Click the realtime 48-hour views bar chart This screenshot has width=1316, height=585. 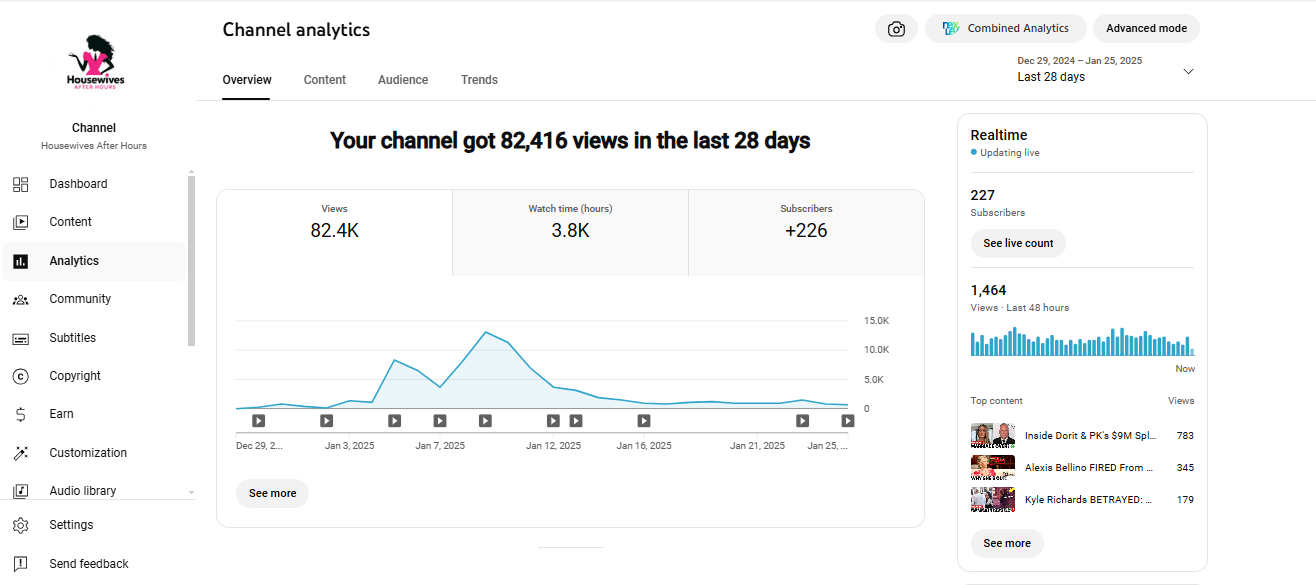tap(1082, 341)
